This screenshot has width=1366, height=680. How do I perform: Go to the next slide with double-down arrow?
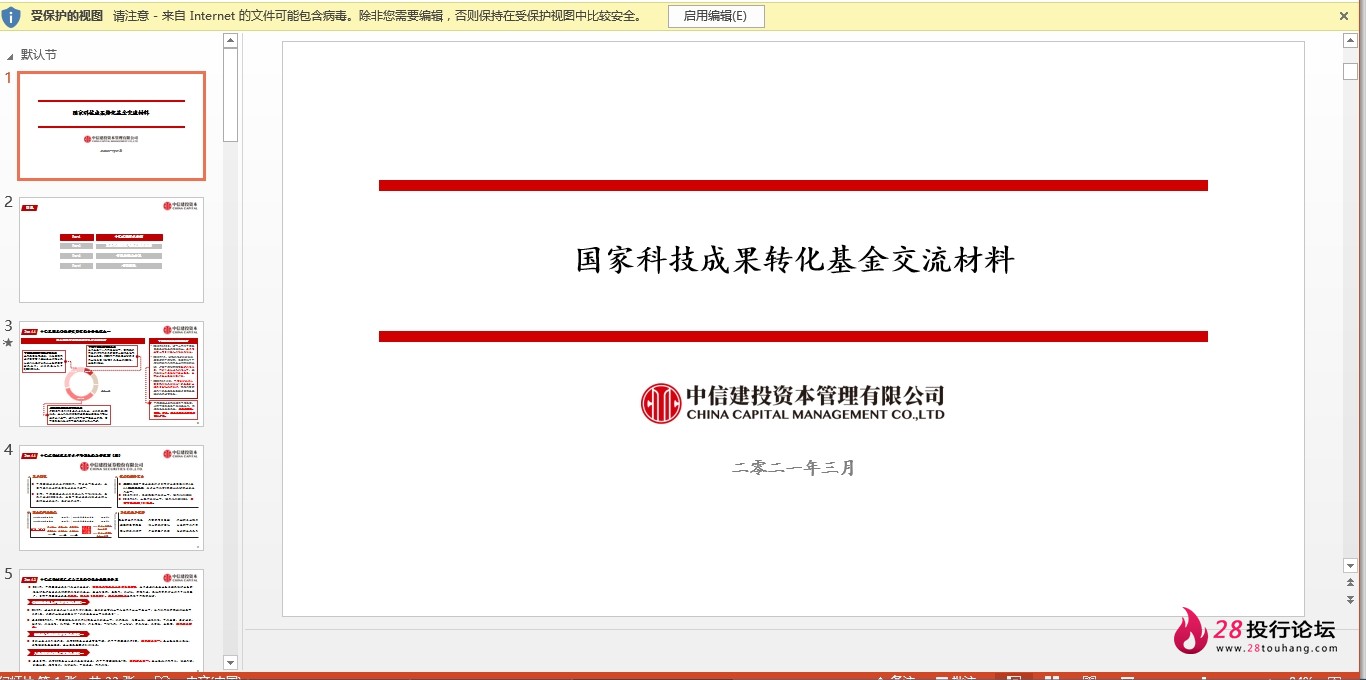[1350, 599]
